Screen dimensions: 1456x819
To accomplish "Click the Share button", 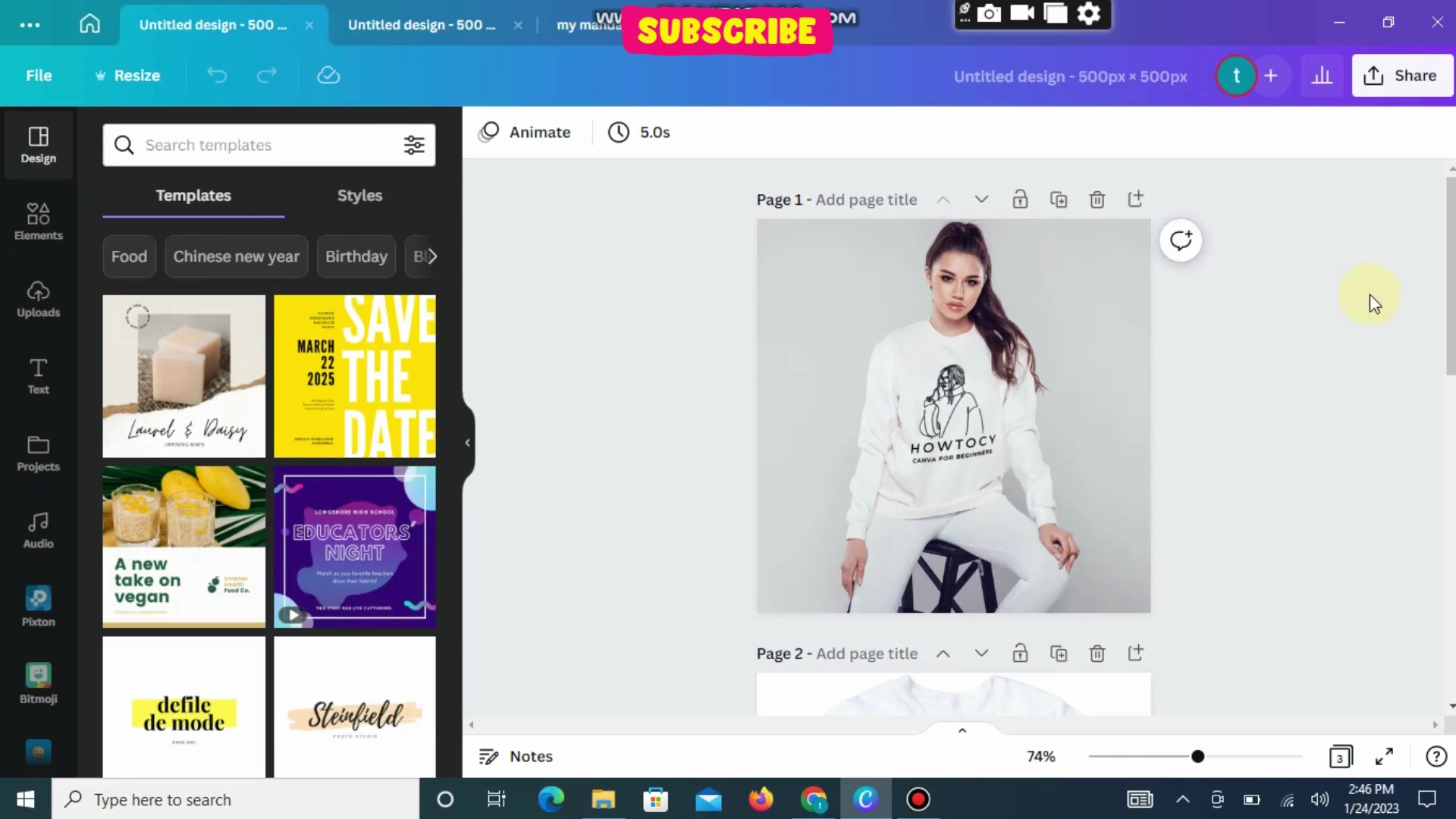I will pyautogui.click(x=1401, y=76).
